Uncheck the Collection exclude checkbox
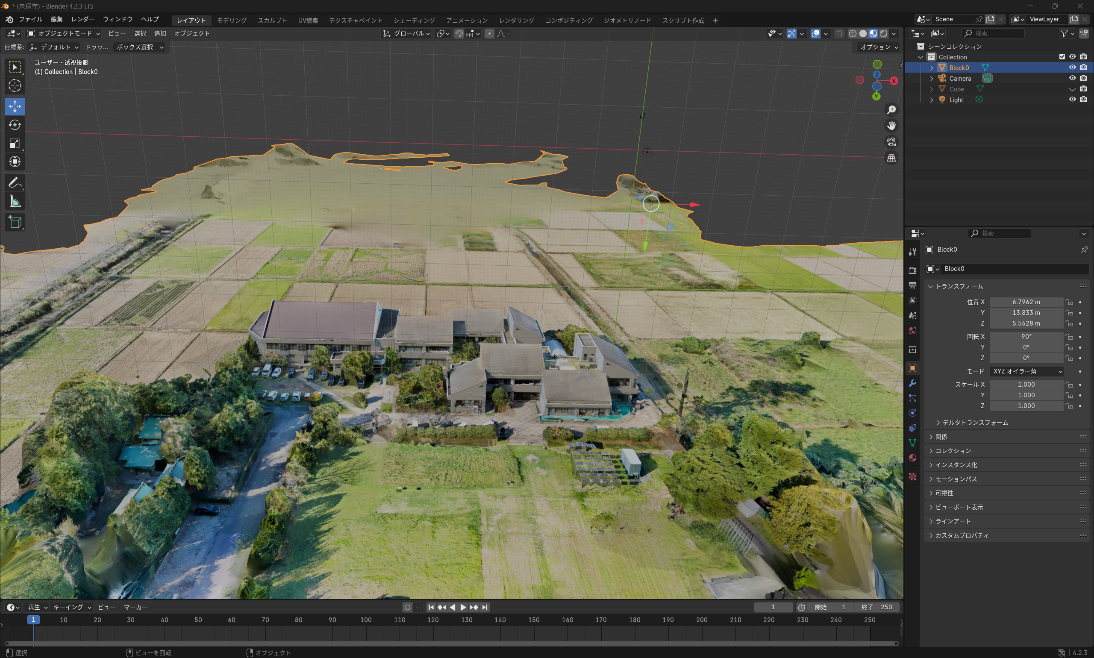 tap(1060, 57)
